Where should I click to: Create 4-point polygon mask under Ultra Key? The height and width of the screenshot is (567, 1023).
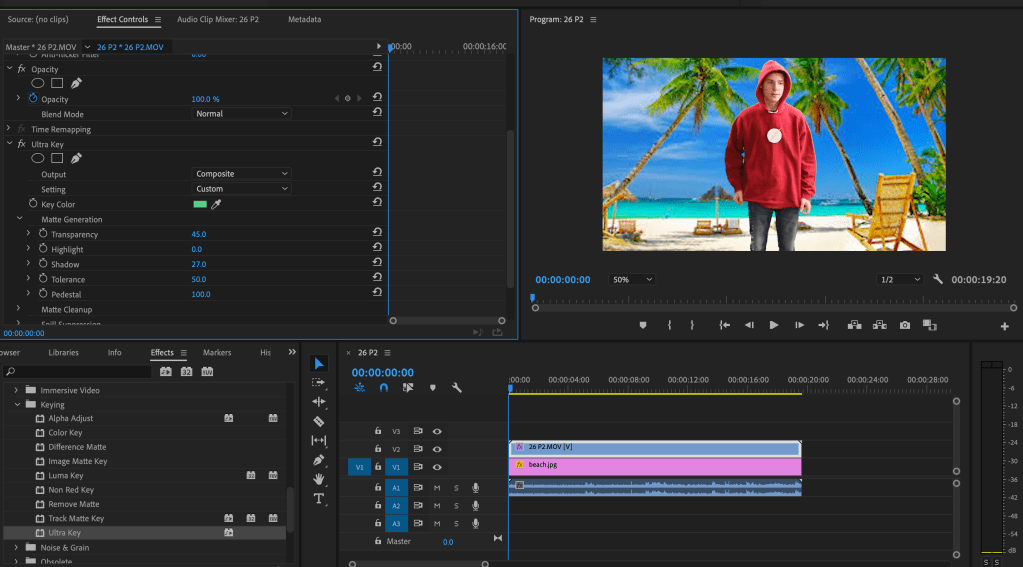pos(57,159)
